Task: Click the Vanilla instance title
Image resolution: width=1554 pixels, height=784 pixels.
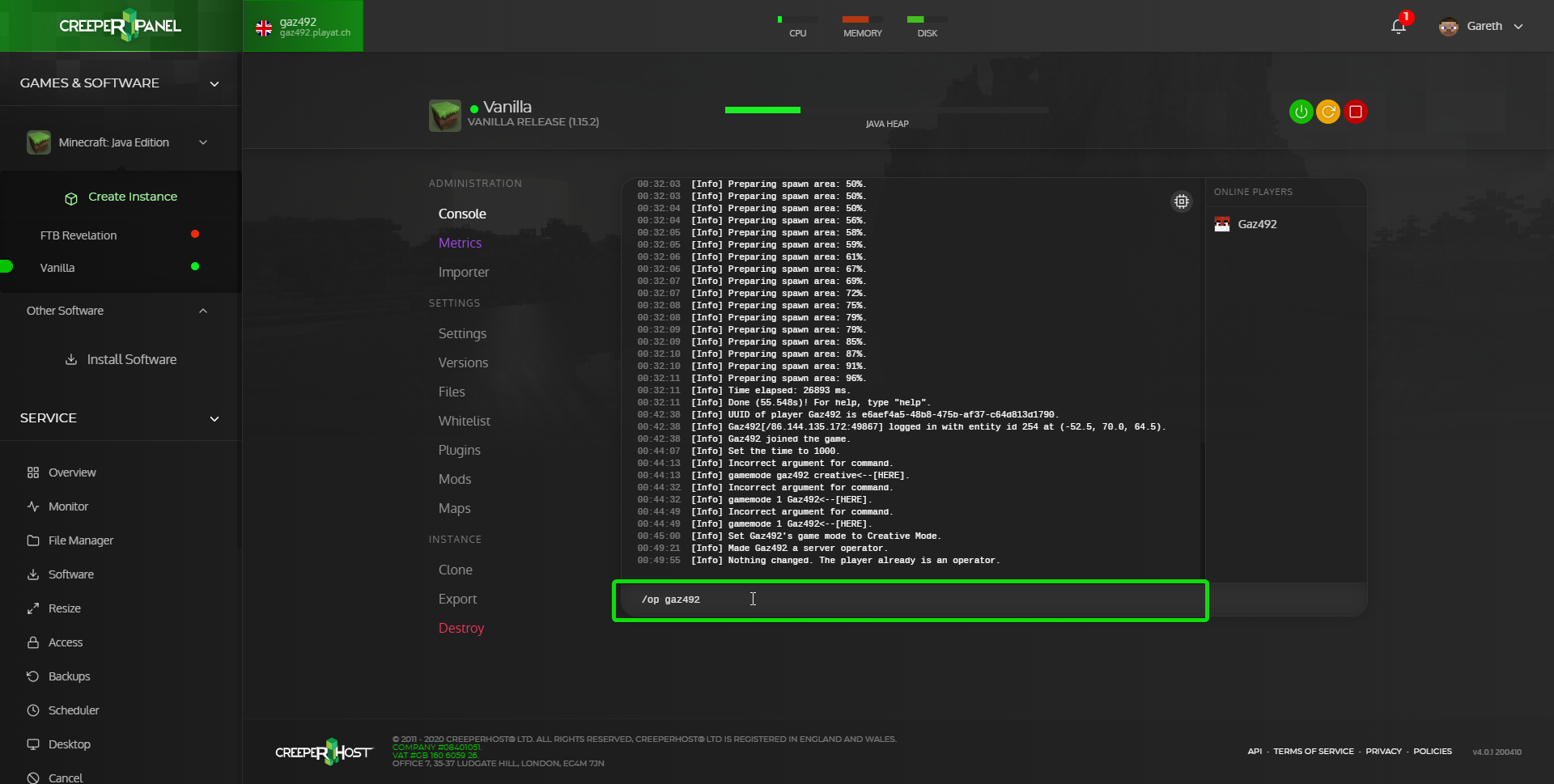Action: pos(507,107)
